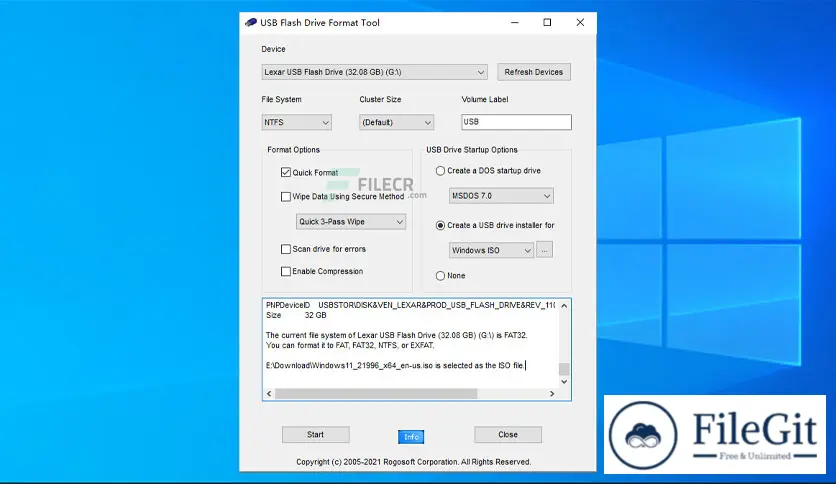Click the PNPDeviceID line in log
This screenshot has width=836, height=484.
tap(411, 305)
